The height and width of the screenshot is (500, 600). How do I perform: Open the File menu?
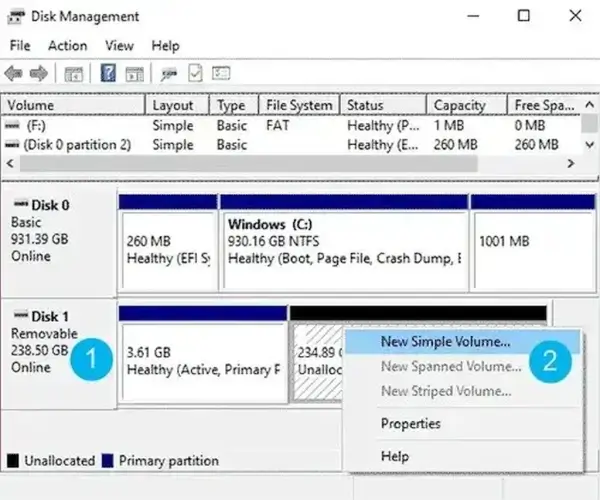pos(20,46)
